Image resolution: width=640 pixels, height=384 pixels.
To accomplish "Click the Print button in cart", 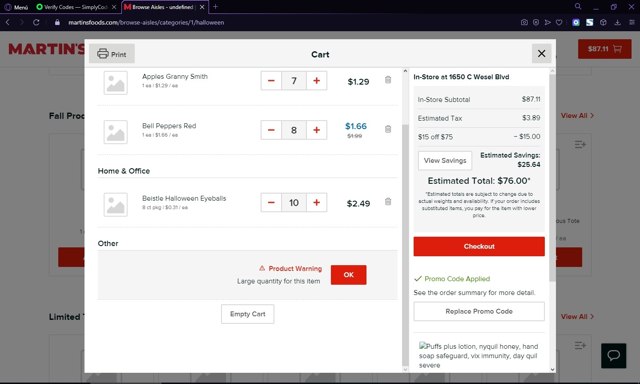I will 112,54.
